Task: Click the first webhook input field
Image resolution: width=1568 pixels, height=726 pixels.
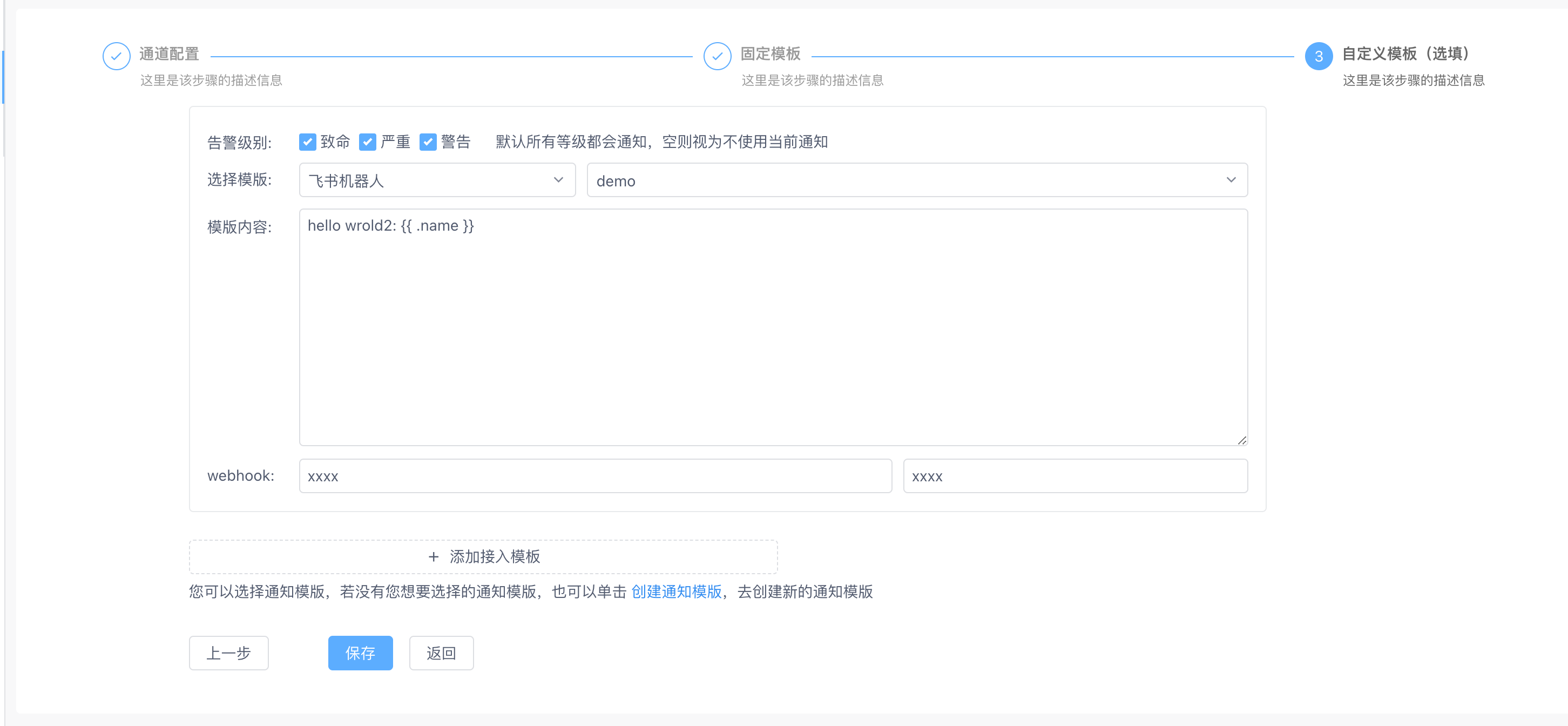Action: [x=594, y=476]
